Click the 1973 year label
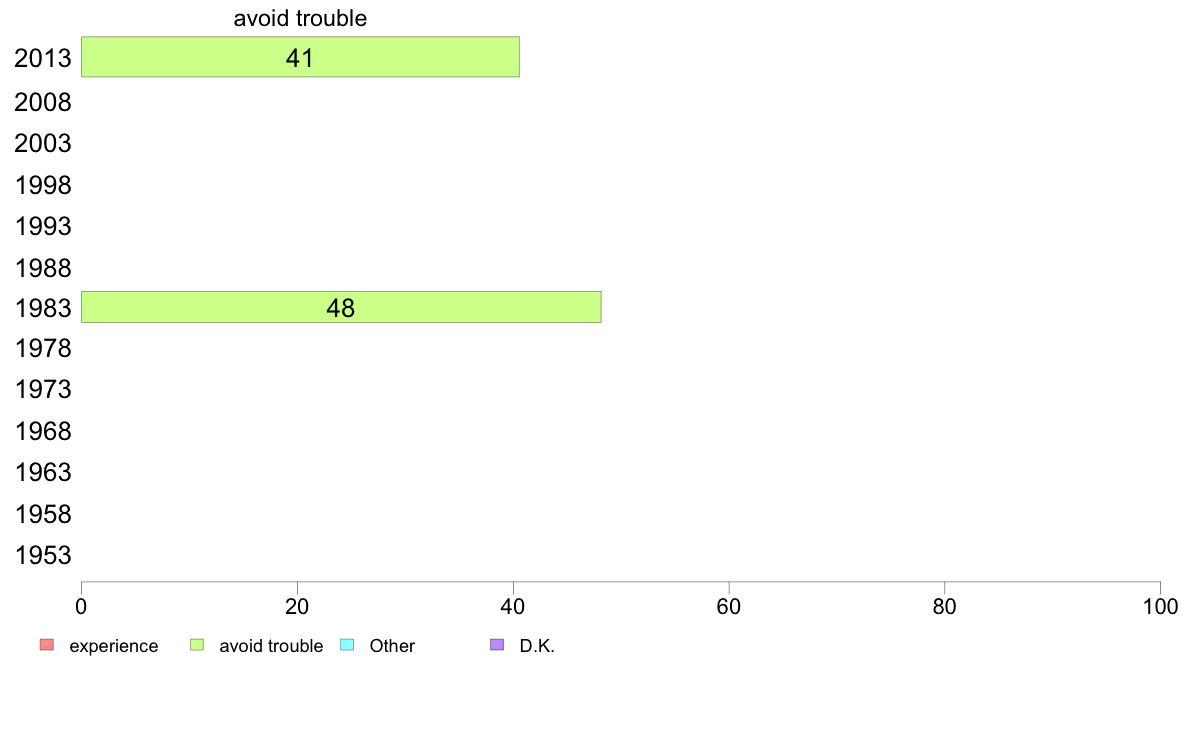 pyautogui.click(x=42, y=390)
